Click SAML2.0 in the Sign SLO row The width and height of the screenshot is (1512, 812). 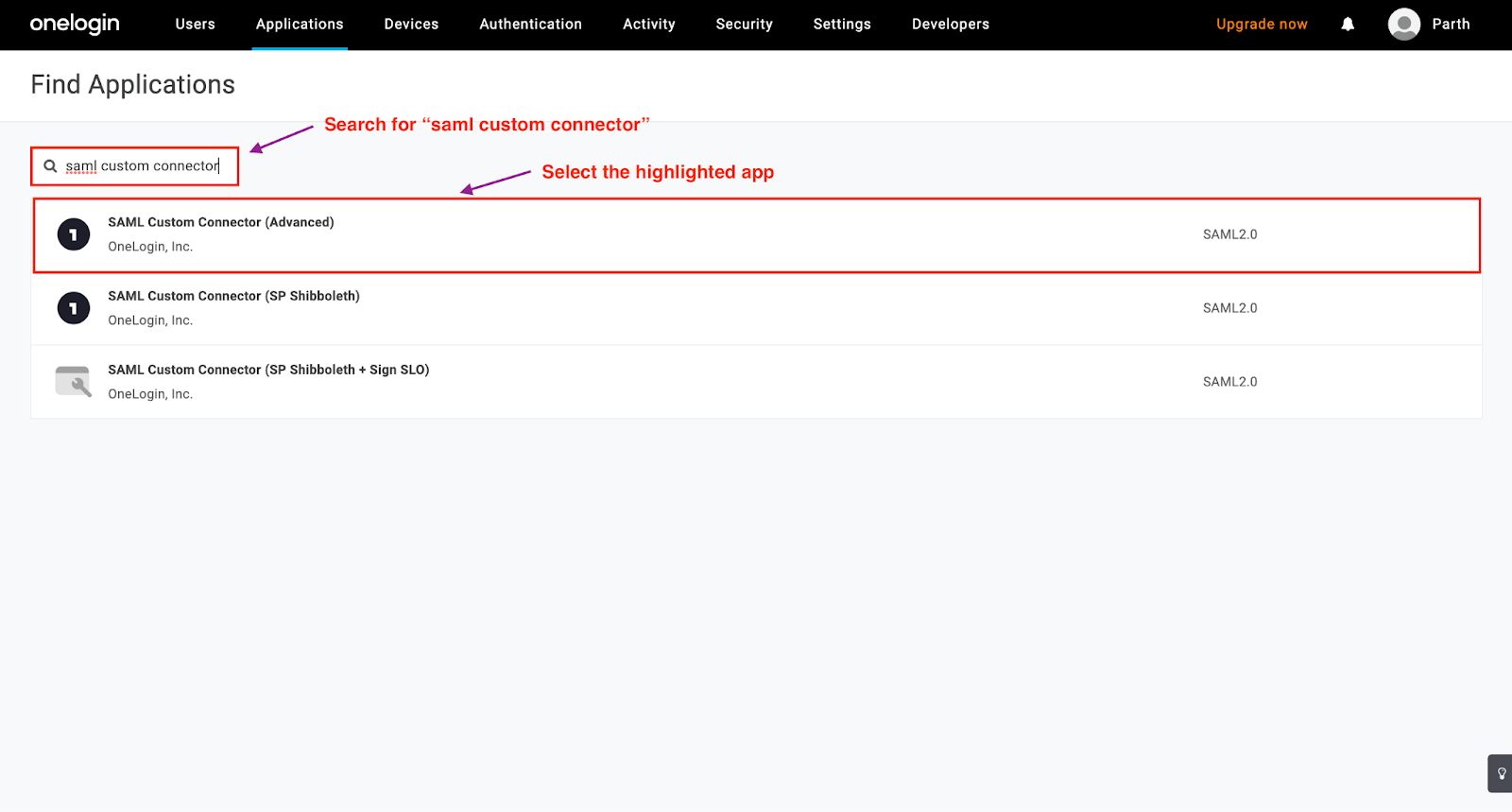1229,382
